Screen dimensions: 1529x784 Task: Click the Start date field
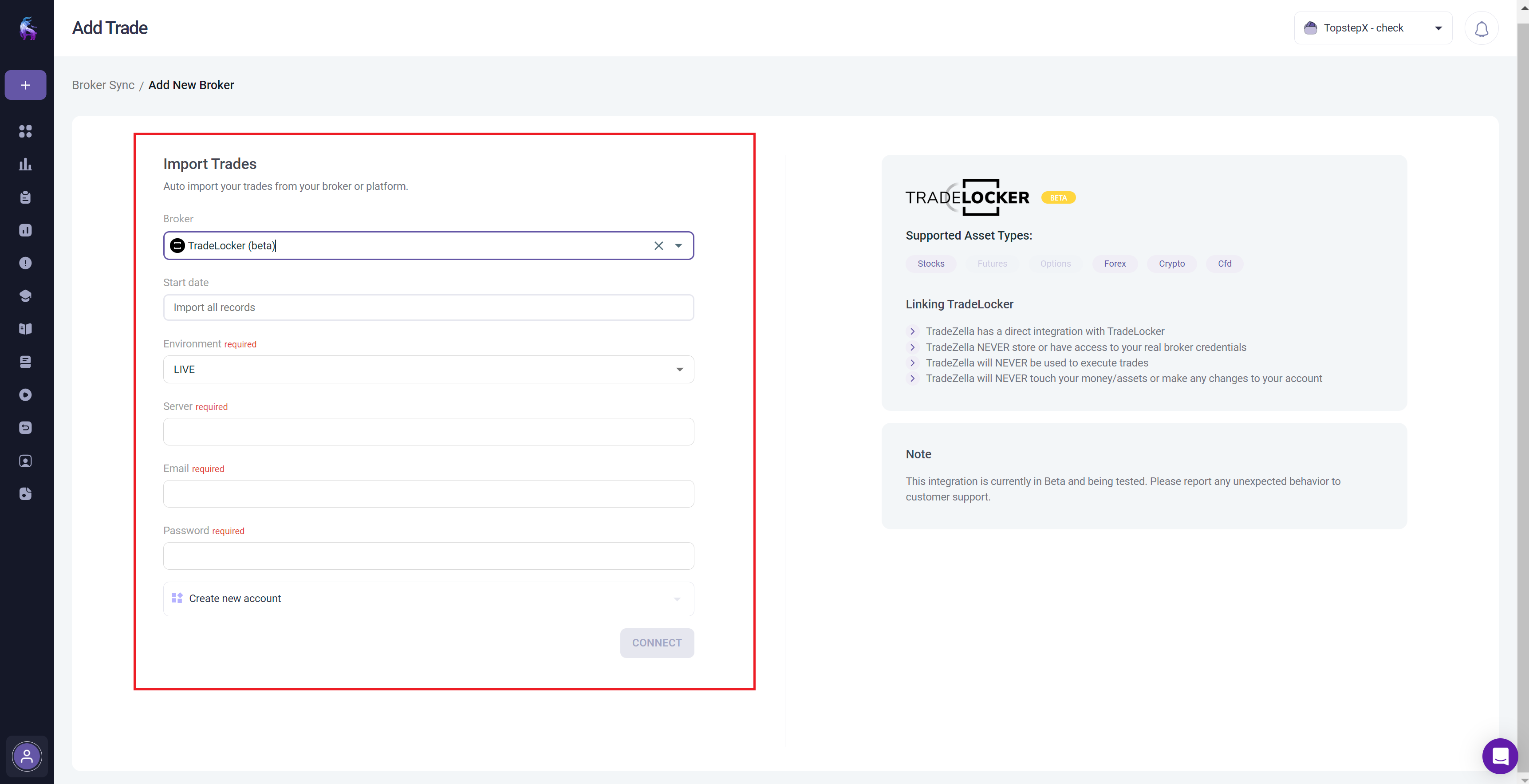click(x=428, y=307)
